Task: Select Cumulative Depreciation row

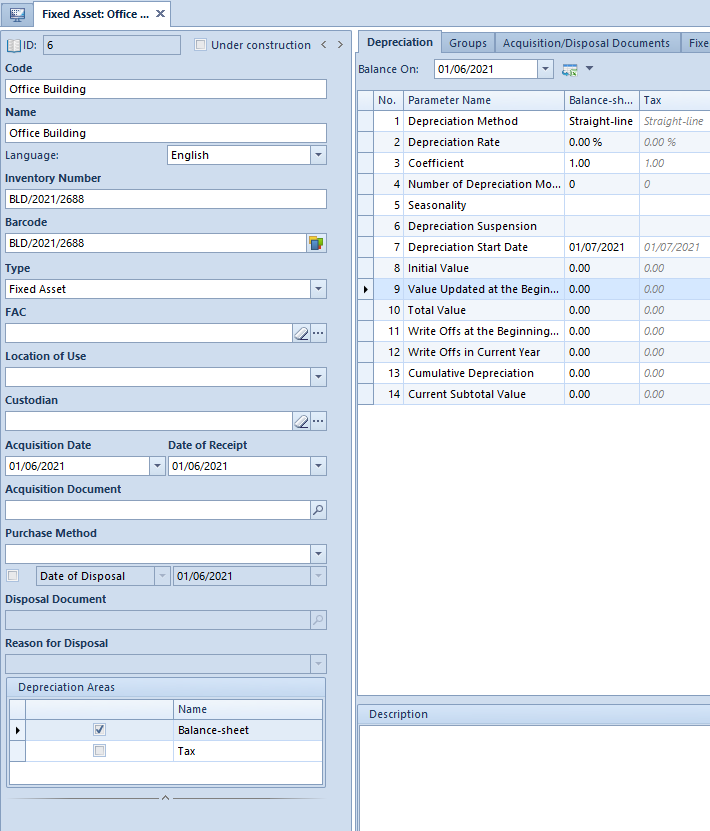Action: point(534,373)
